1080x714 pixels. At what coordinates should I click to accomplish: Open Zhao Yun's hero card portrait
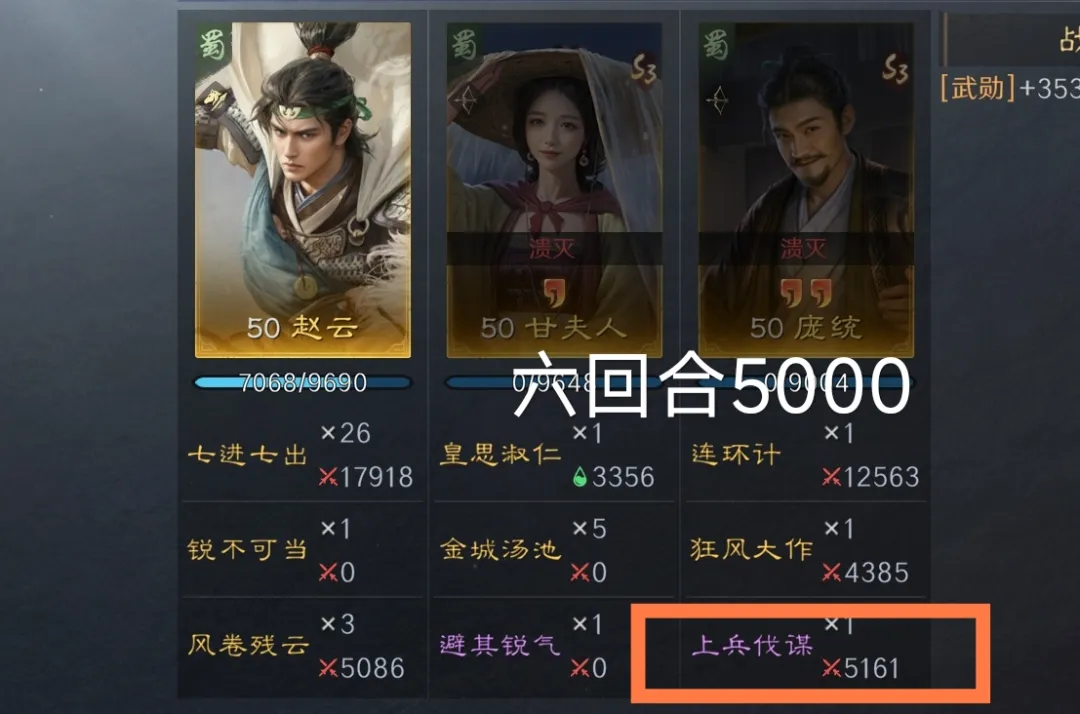[303, 190]
